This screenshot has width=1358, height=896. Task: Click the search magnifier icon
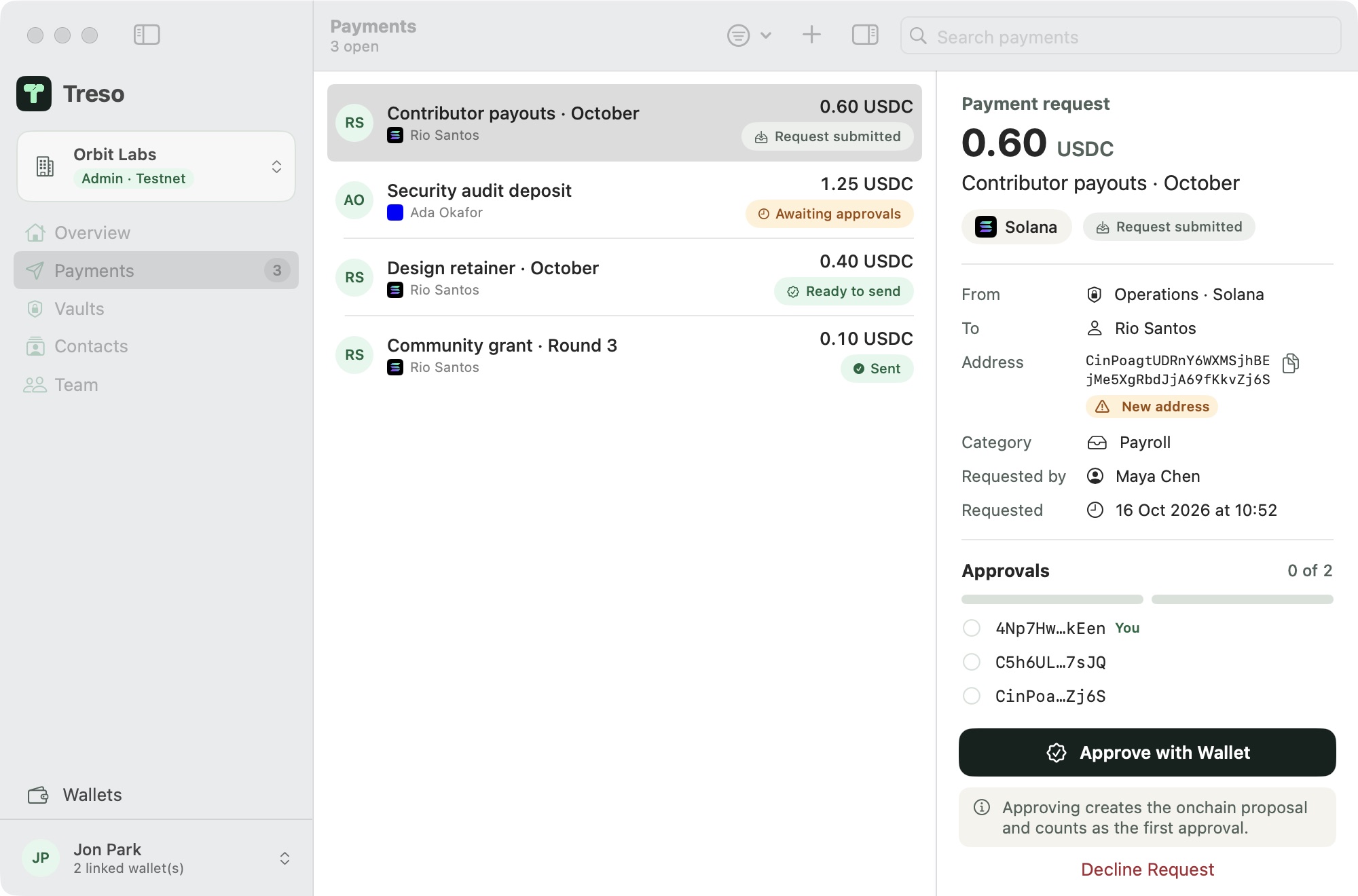918,36
